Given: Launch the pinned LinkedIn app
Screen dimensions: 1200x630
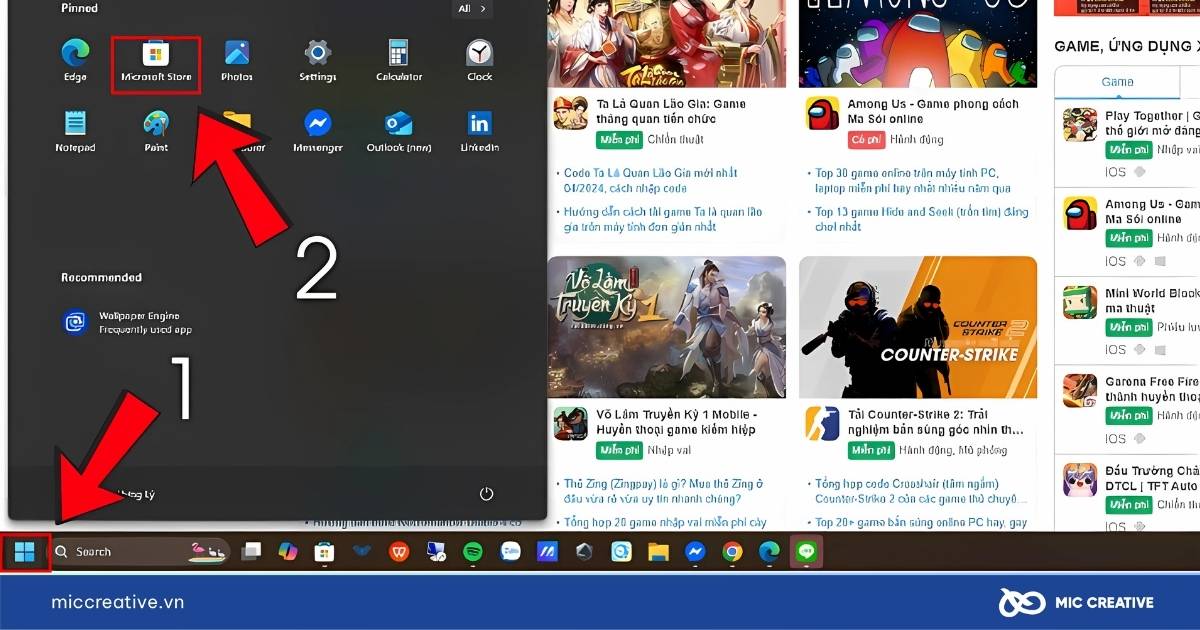Looking at the screenshot, I should [x=480, y=132].
